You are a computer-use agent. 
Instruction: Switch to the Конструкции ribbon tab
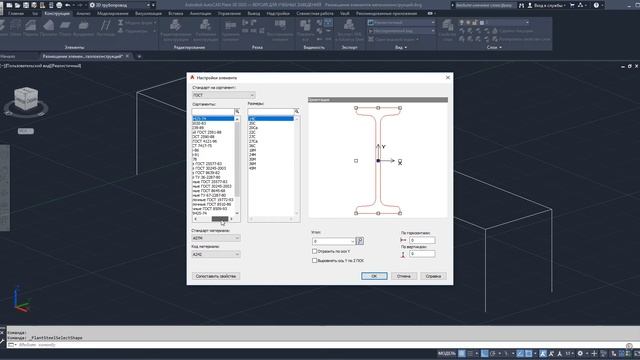(x=57, y=13)
